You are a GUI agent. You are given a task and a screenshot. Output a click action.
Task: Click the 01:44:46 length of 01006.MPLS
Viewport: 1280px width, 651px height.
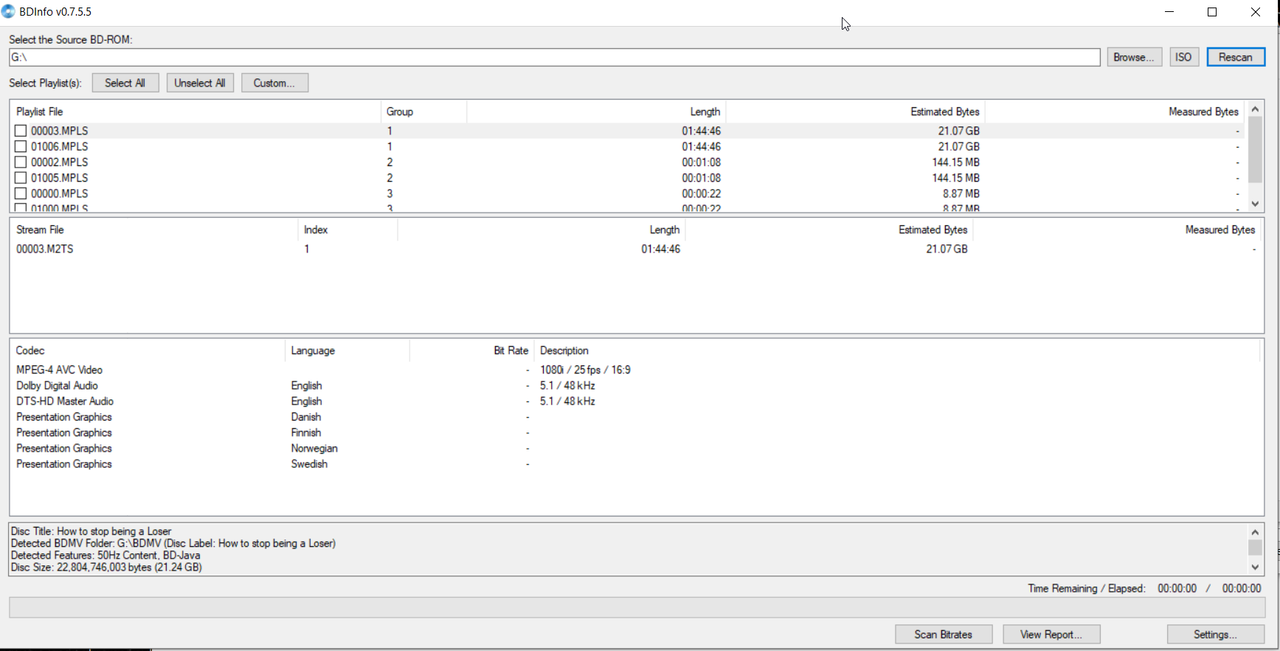[x=701, y=147]
